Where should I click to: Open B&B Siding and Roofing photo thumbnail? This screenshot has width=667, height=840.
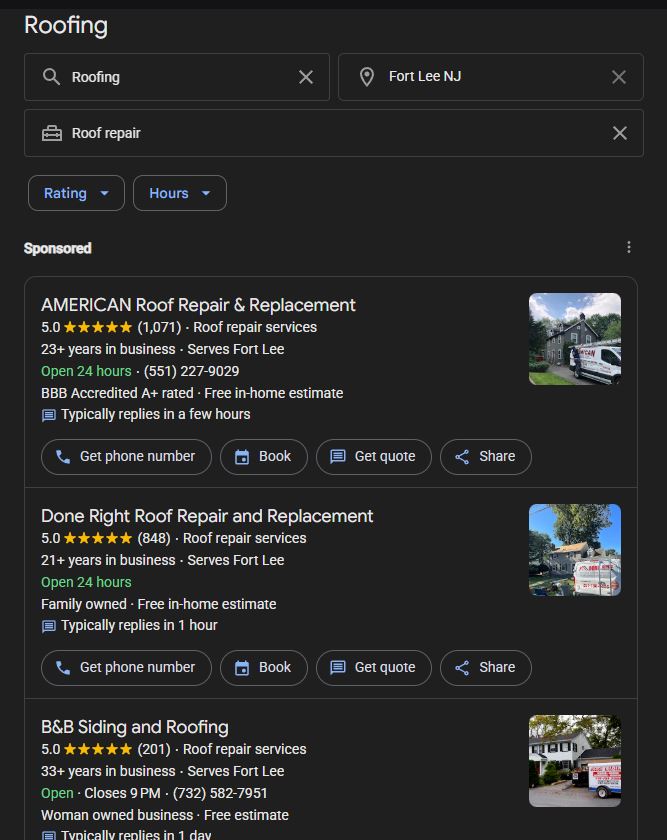(575, 761)
